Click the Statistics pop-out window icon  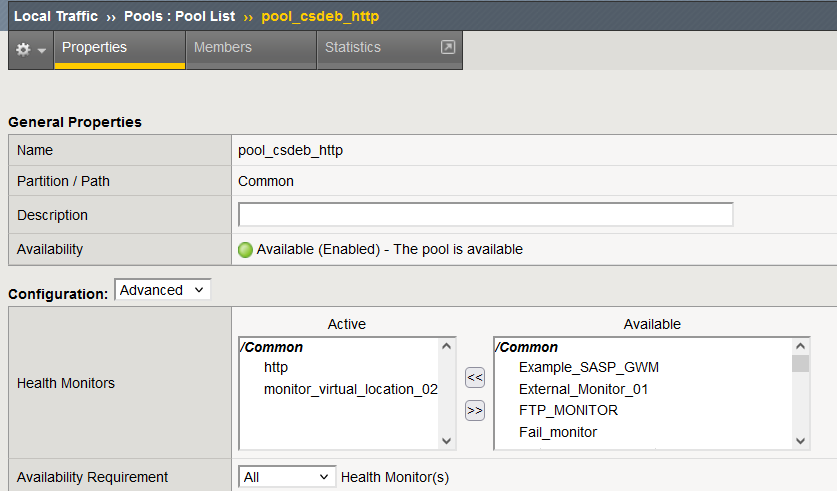447,47
